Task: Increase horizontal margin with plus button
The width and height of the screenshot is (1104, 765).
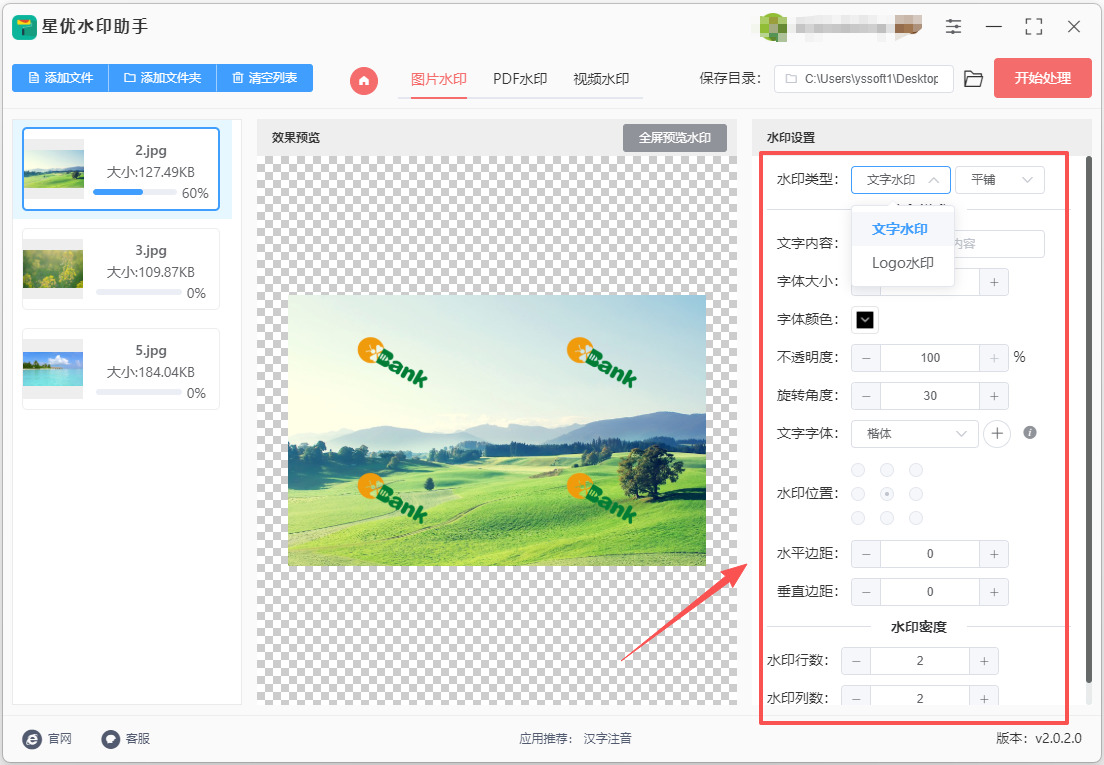Action: point(993,554)
